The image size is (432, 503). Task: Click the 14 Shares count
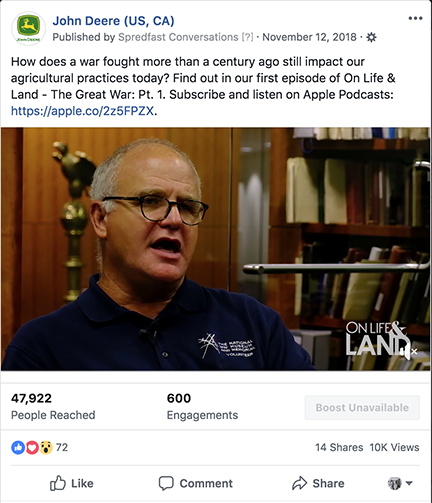[339, 447]
